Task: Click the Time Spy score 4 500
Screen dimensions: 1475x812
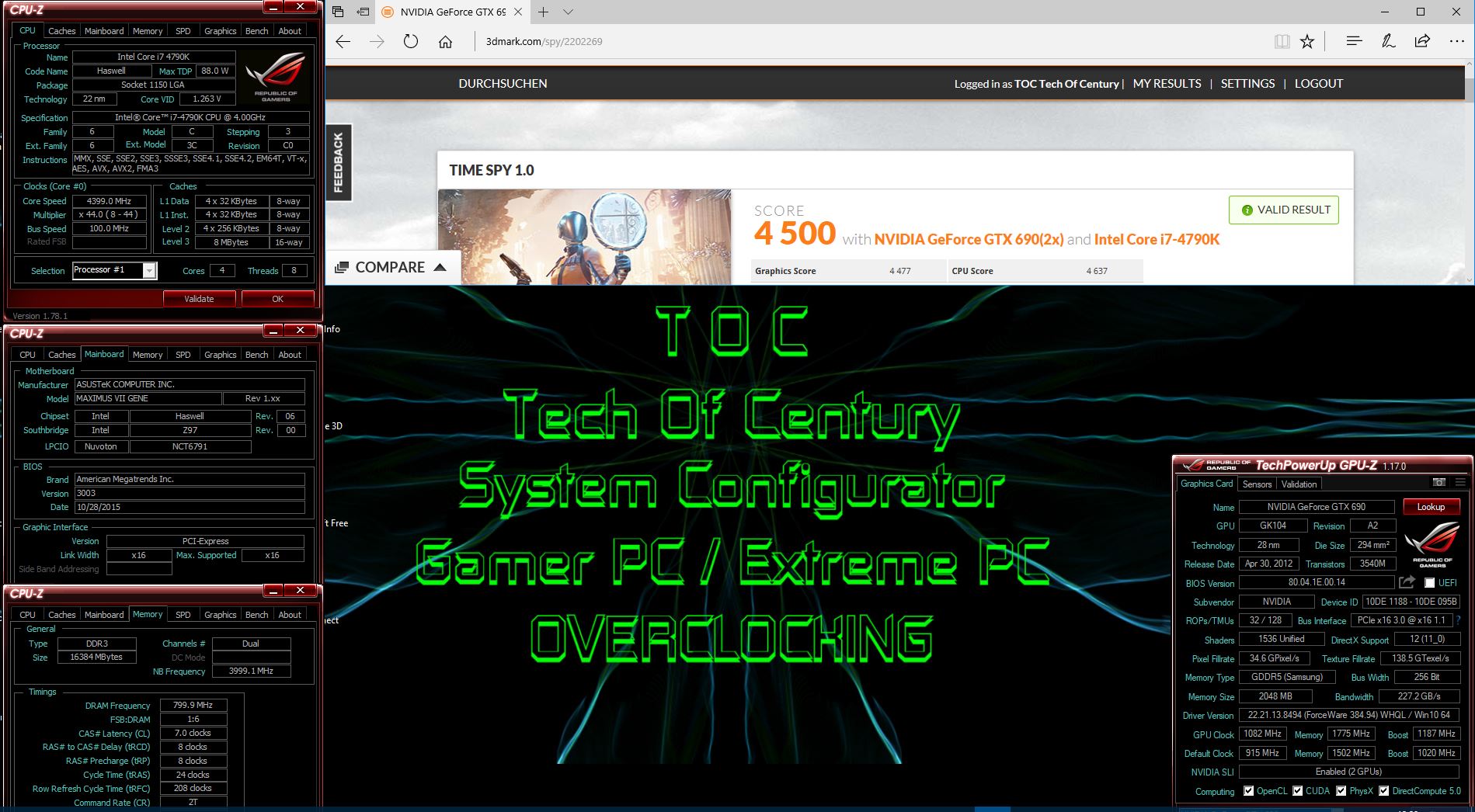Action: pyautogui.click(x=795, y=234)
